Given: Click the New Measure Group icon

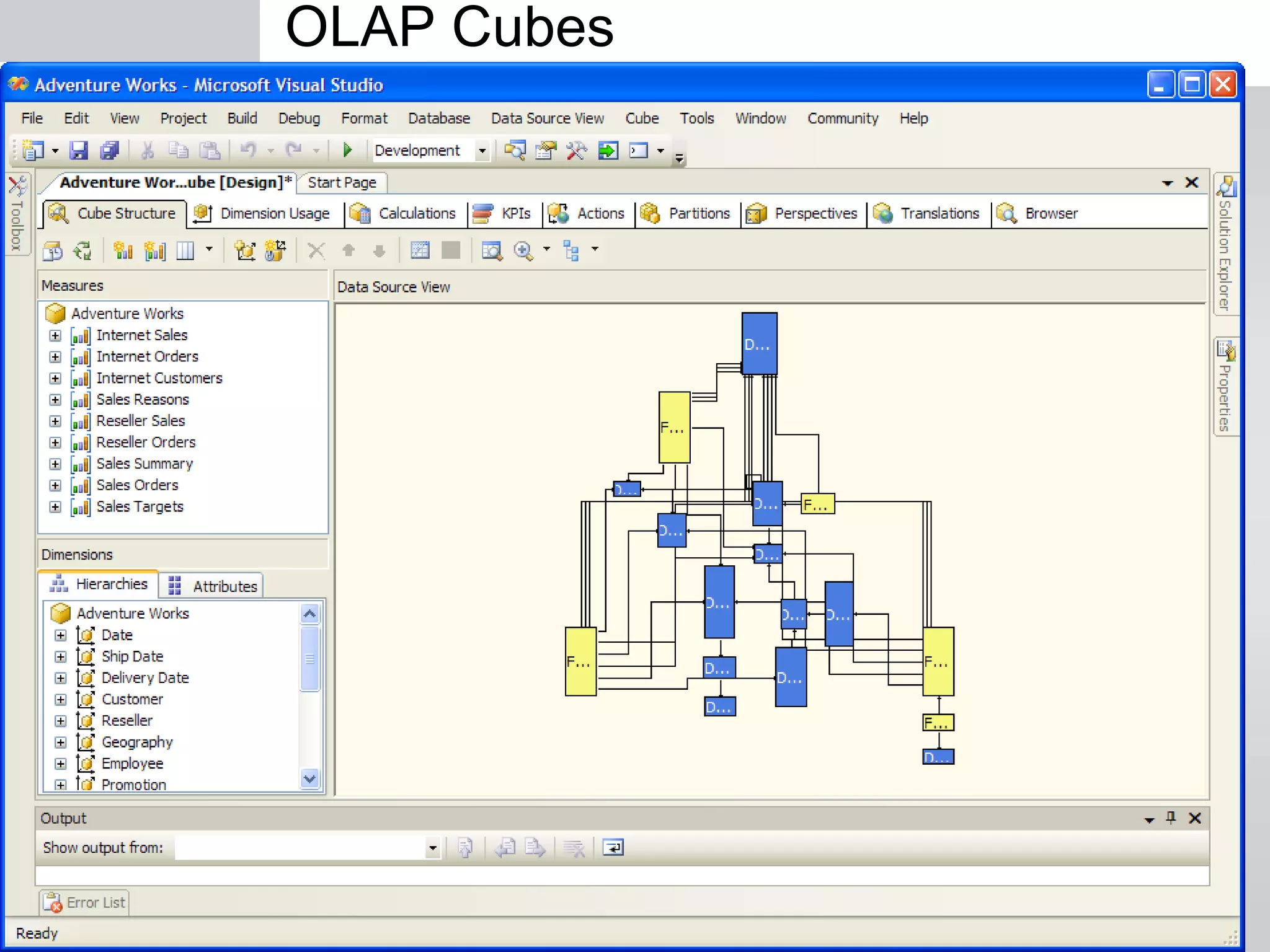Looking at the screenshot, I should pyautogui.click(x=154, y=250).
